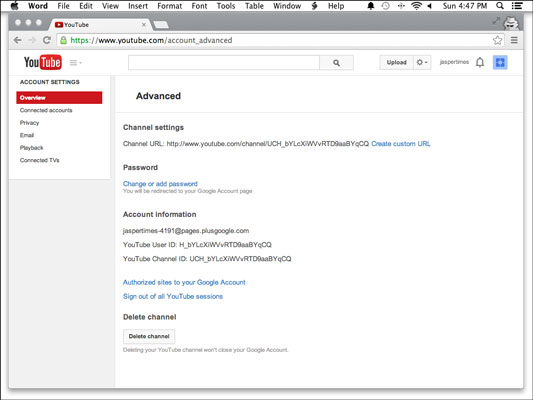The image size is (533, 400).
Task: Open the Word menu
Action: (38, 6)
